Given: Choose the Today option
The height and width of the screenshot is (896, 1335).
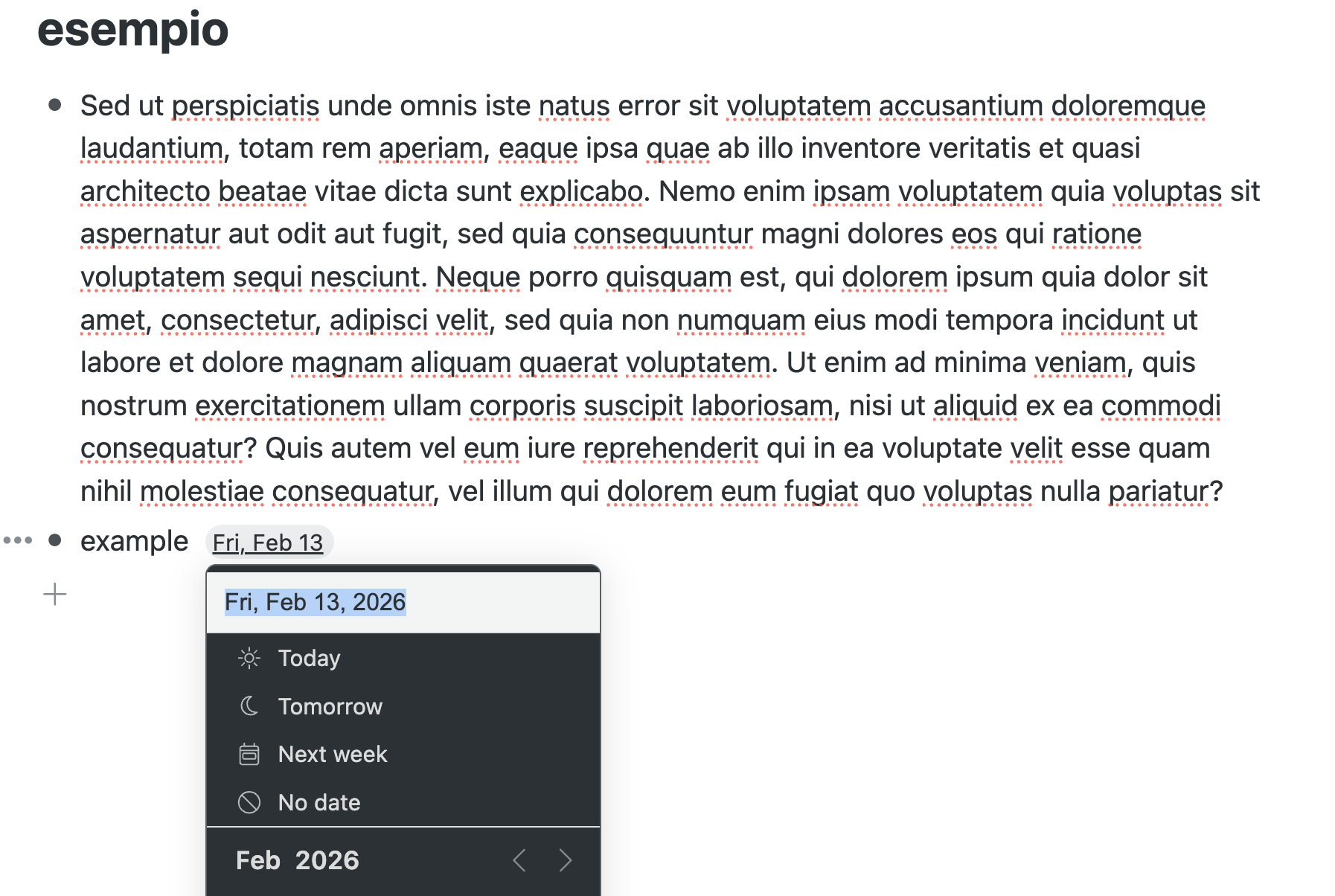Looking at the screenshot, I should 309,658.
